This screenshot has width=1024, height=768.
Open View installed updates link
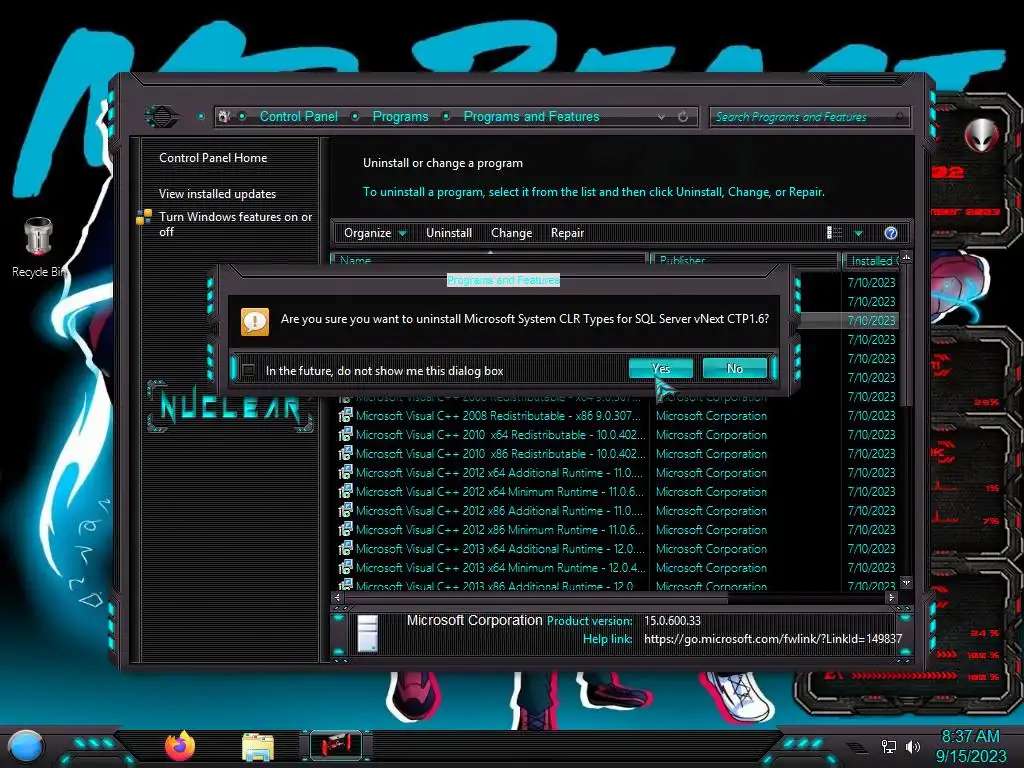(217, 193)
